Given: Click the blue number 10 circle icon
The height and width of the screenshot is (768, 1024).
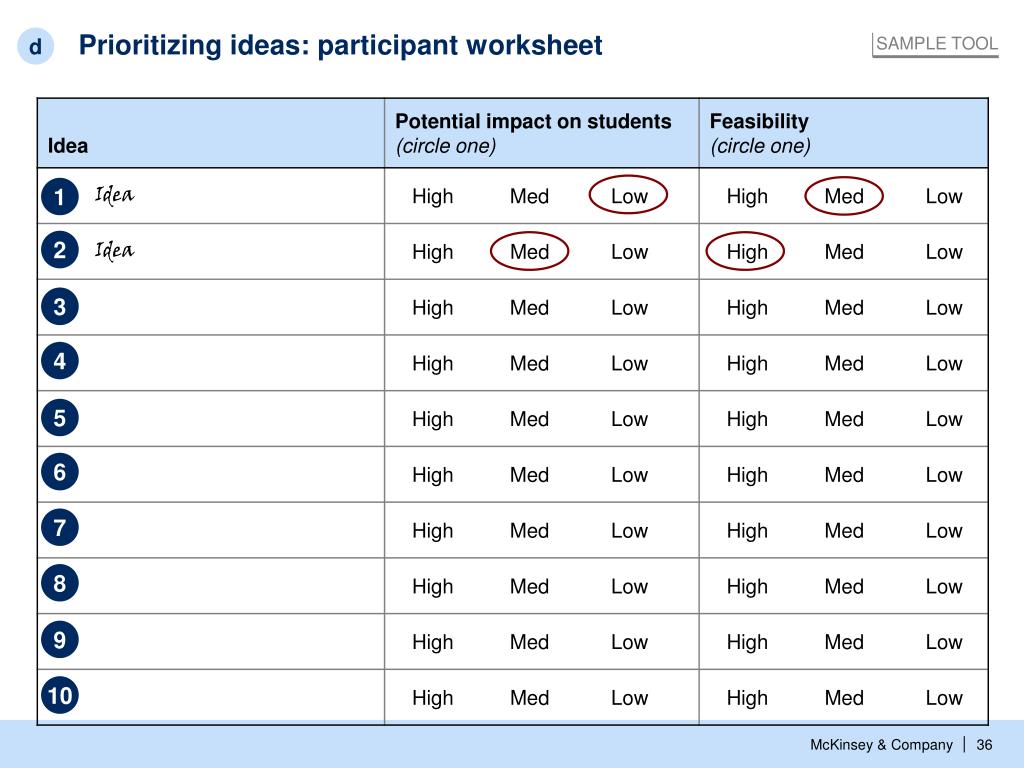Looking at the screenshot, I should coord(59,695).
